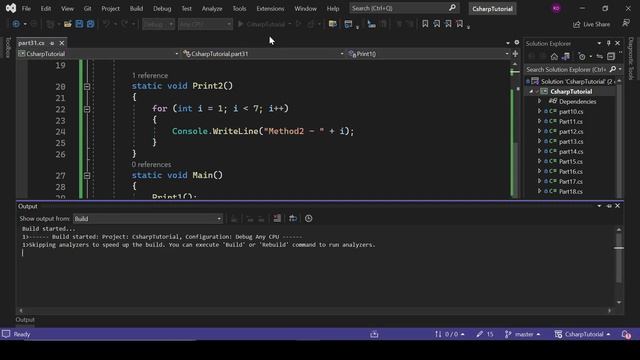
Task: Collapse the for loop outline on line 22
Action: (87, 109)
